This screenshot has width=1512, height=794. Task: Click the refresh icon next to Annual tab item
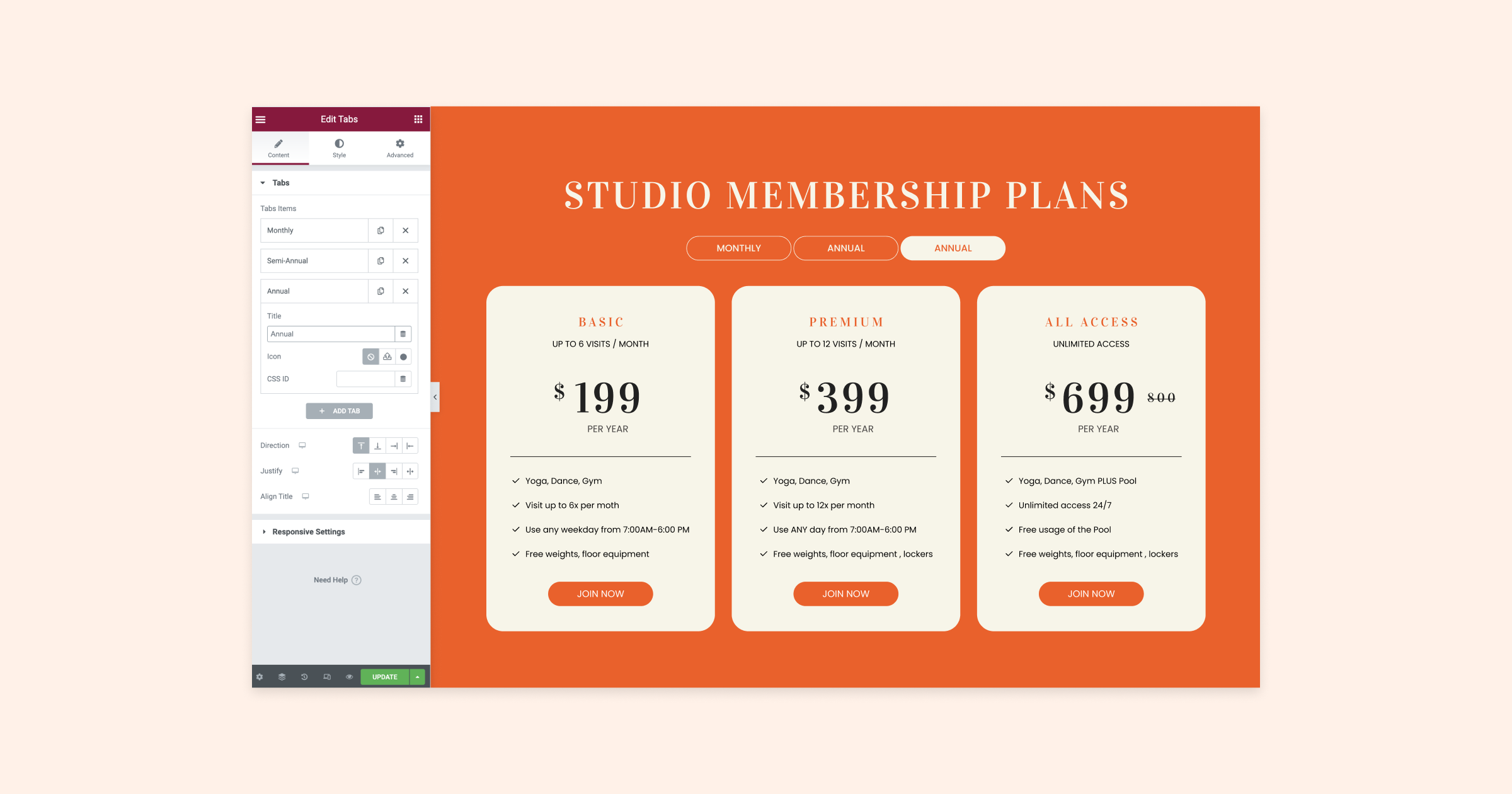382,291
